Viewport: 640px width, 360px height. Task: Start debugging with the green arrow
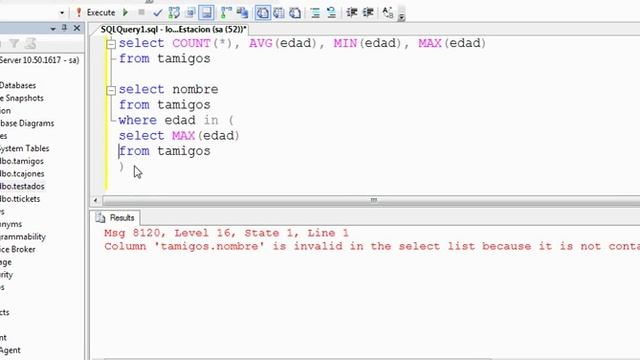[126, 13]
